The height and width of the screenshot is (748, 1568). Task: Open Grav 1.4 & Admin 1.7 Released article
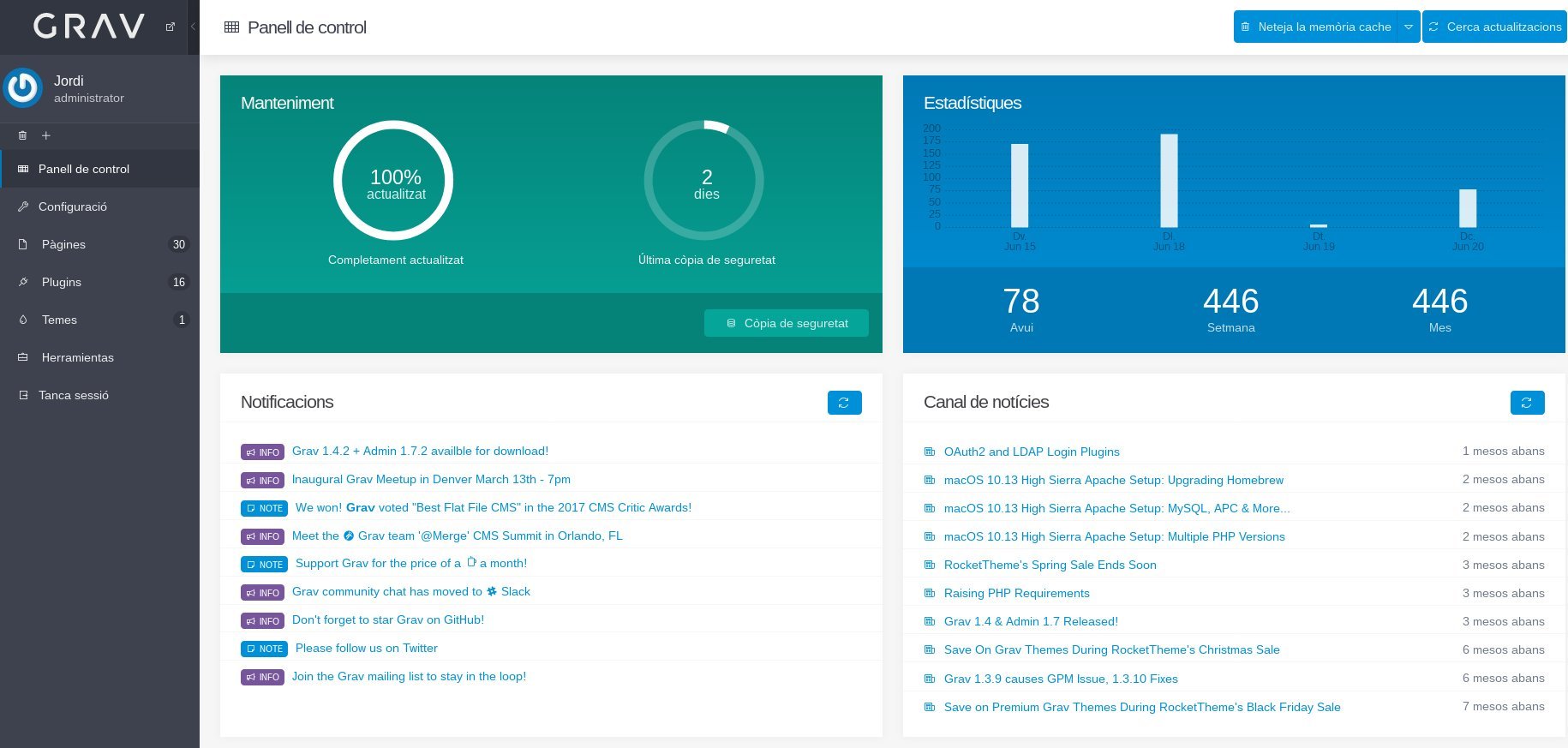tap(1031, 621)
